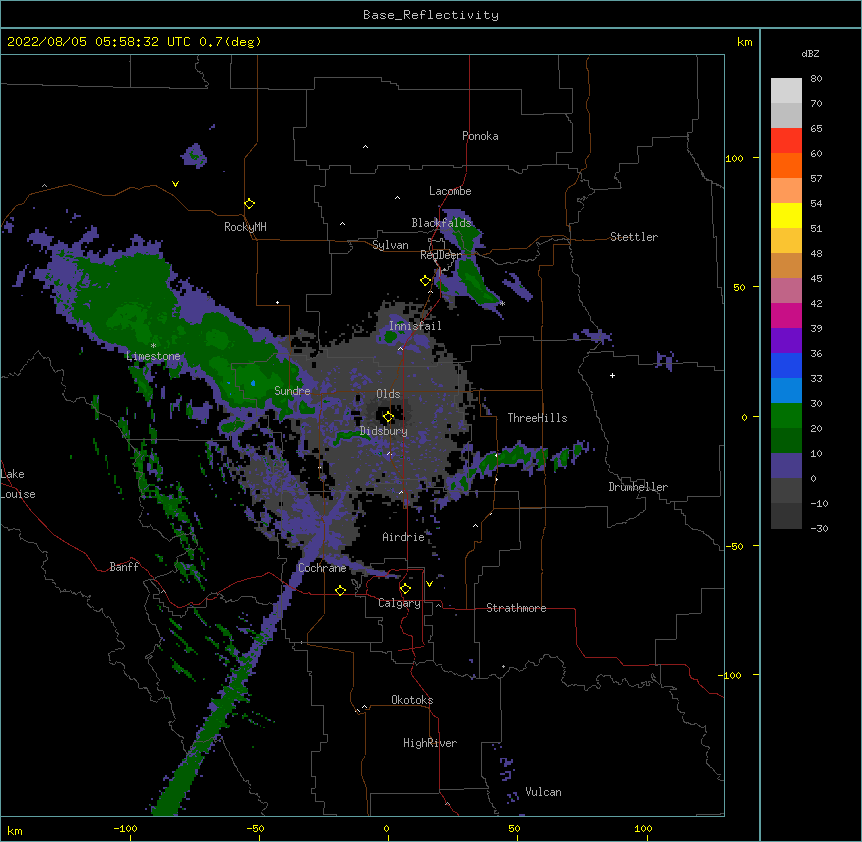
Task: Pick the gray -10 to 0 dBZ swatch
Action: 786,491
